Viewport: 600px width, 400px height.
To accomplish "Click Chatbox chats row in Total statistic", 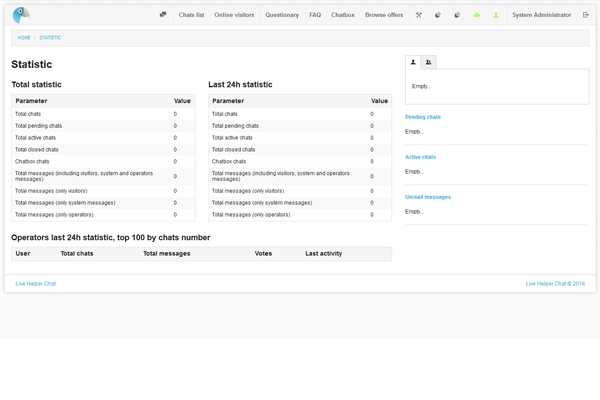I will [103, 162].
